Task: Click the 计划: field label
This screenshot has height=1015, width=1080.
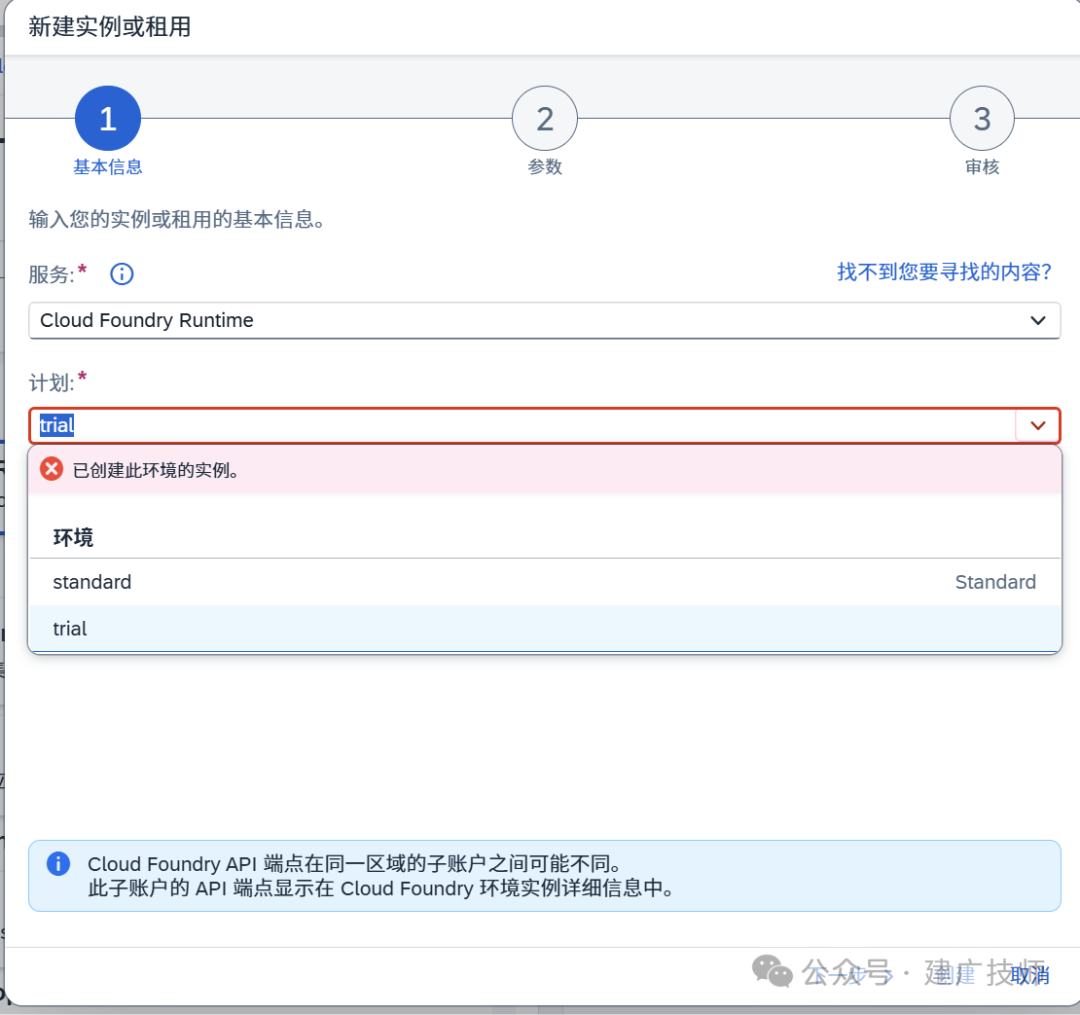Action: [52, 383]
